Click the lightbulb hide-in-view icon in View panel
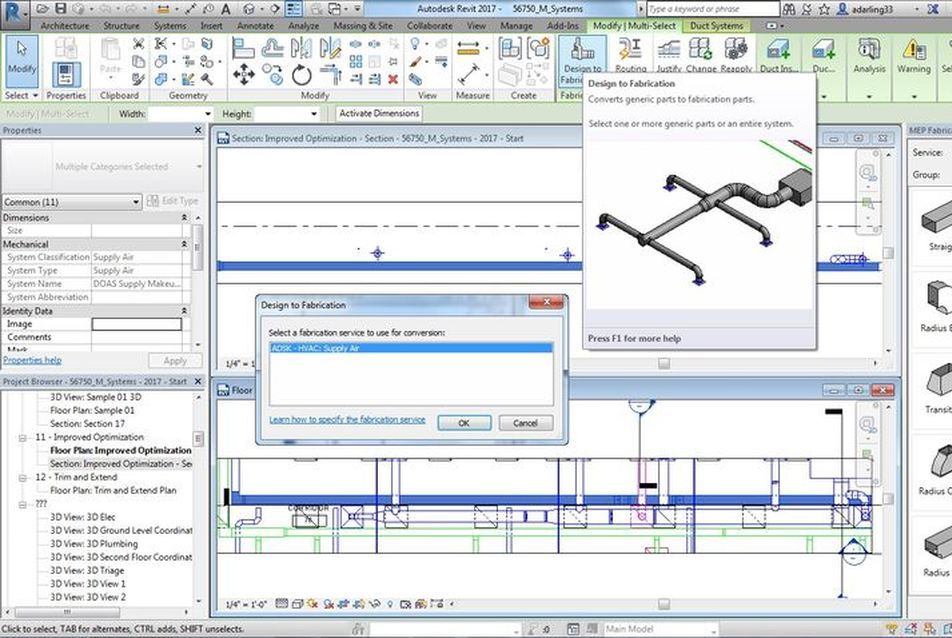The width and height of the screenshot is (952, 638). pos(415,44)
